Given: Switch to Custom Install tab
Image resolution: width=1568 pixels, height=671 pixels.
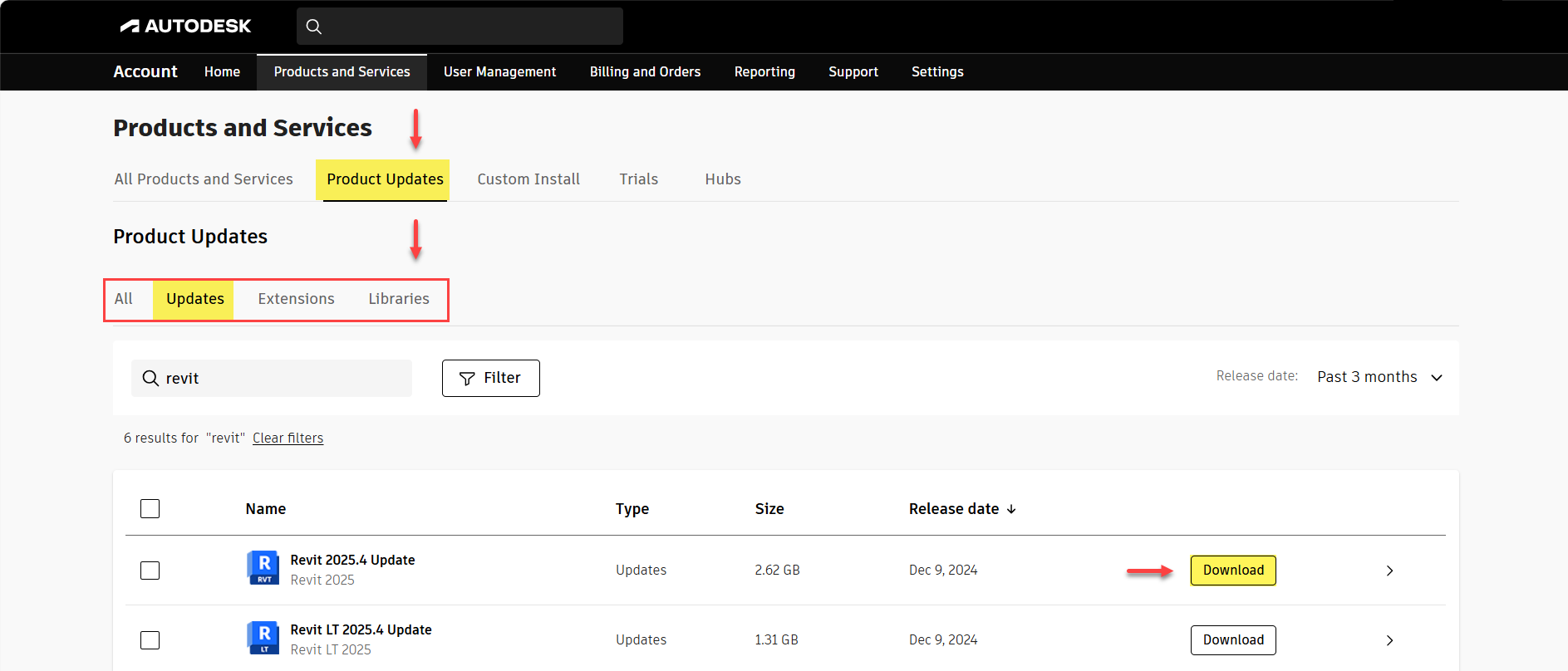Looking at the screenshot, I should [528, 179].
